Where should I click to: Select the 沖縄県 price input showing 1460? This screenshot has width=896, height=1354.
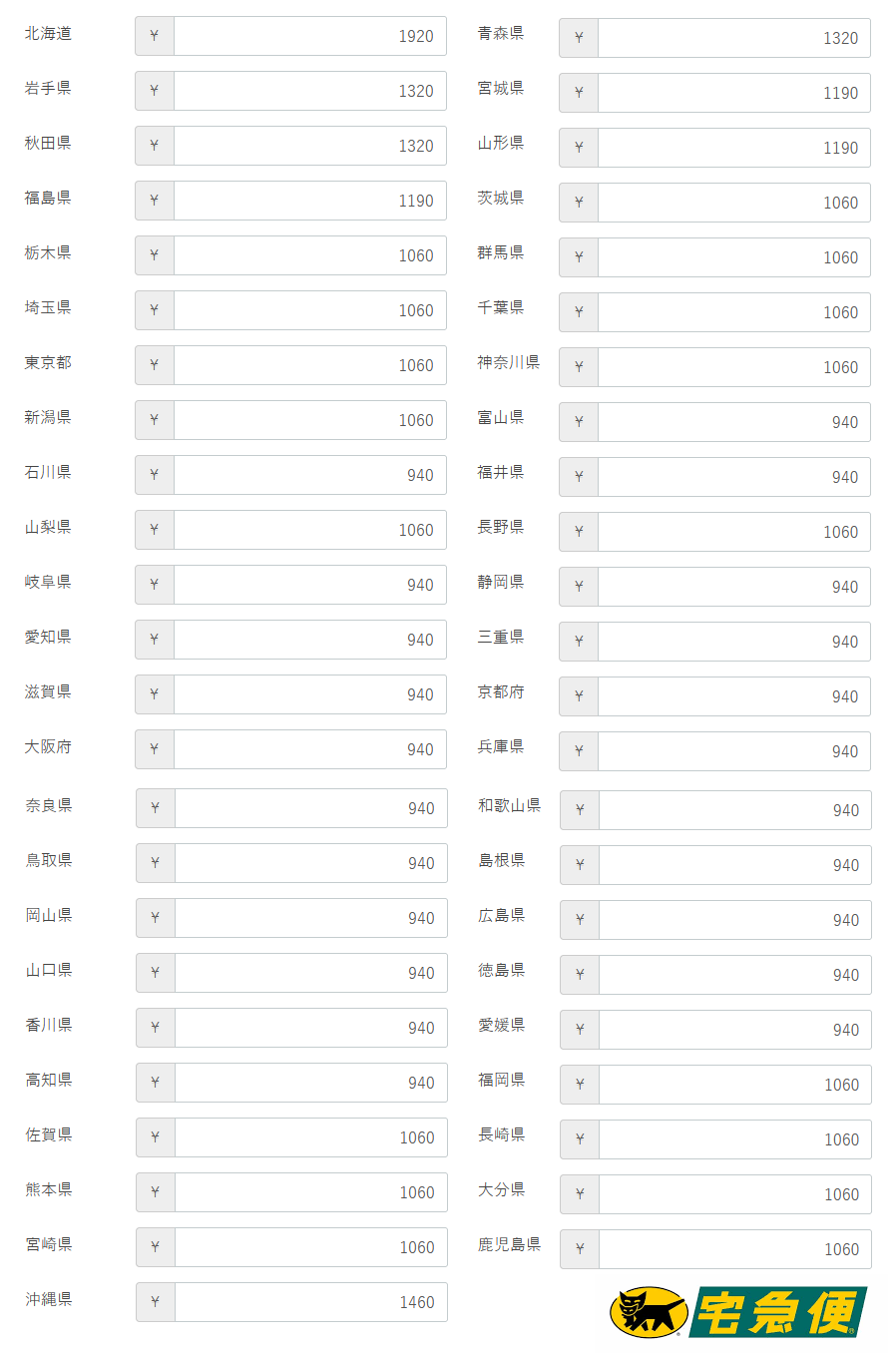(310, 1302)
